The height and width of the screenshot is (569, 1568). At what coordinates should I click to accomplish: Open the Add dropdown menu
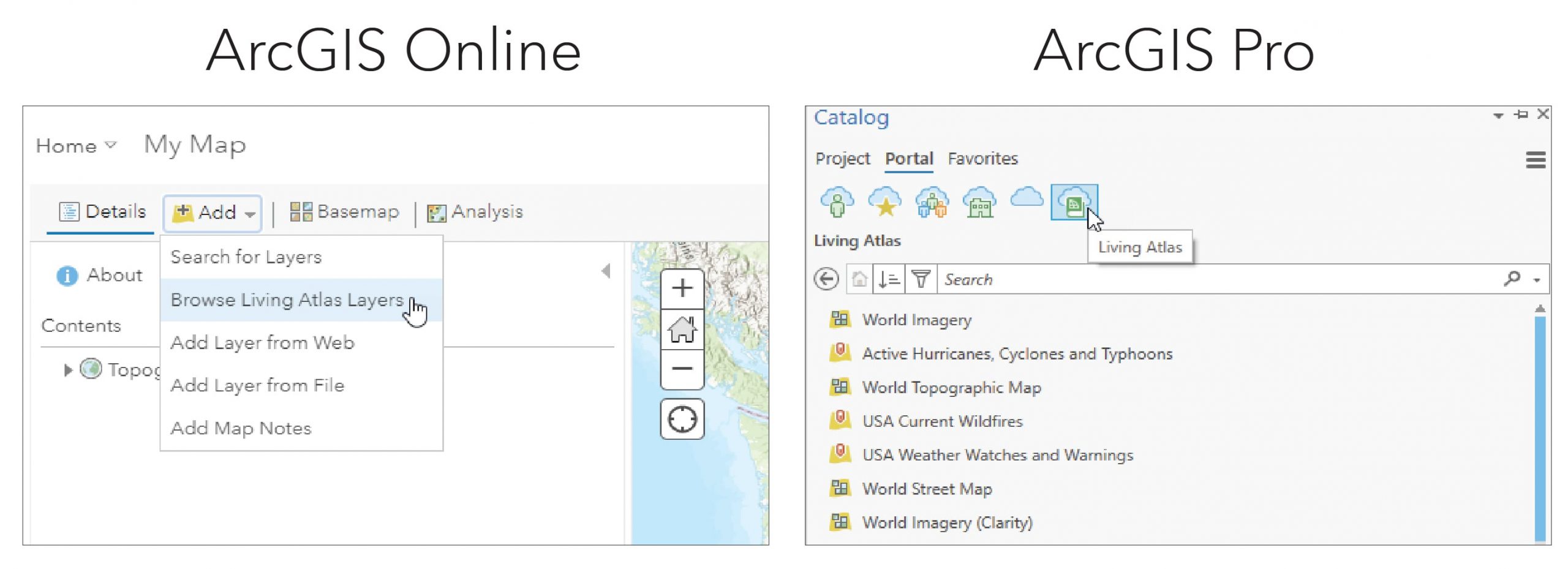coord(213,213)
